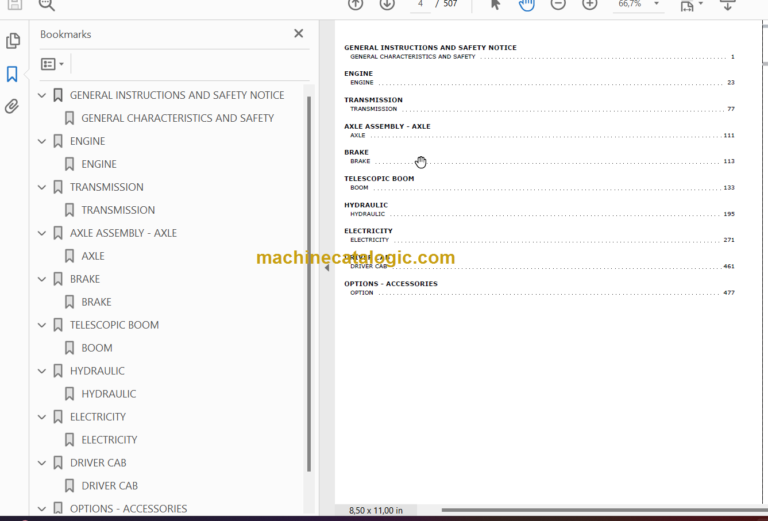Click the document horizontal scrollbar
Viewport: 768px width, 521px height.
(604, 510)
